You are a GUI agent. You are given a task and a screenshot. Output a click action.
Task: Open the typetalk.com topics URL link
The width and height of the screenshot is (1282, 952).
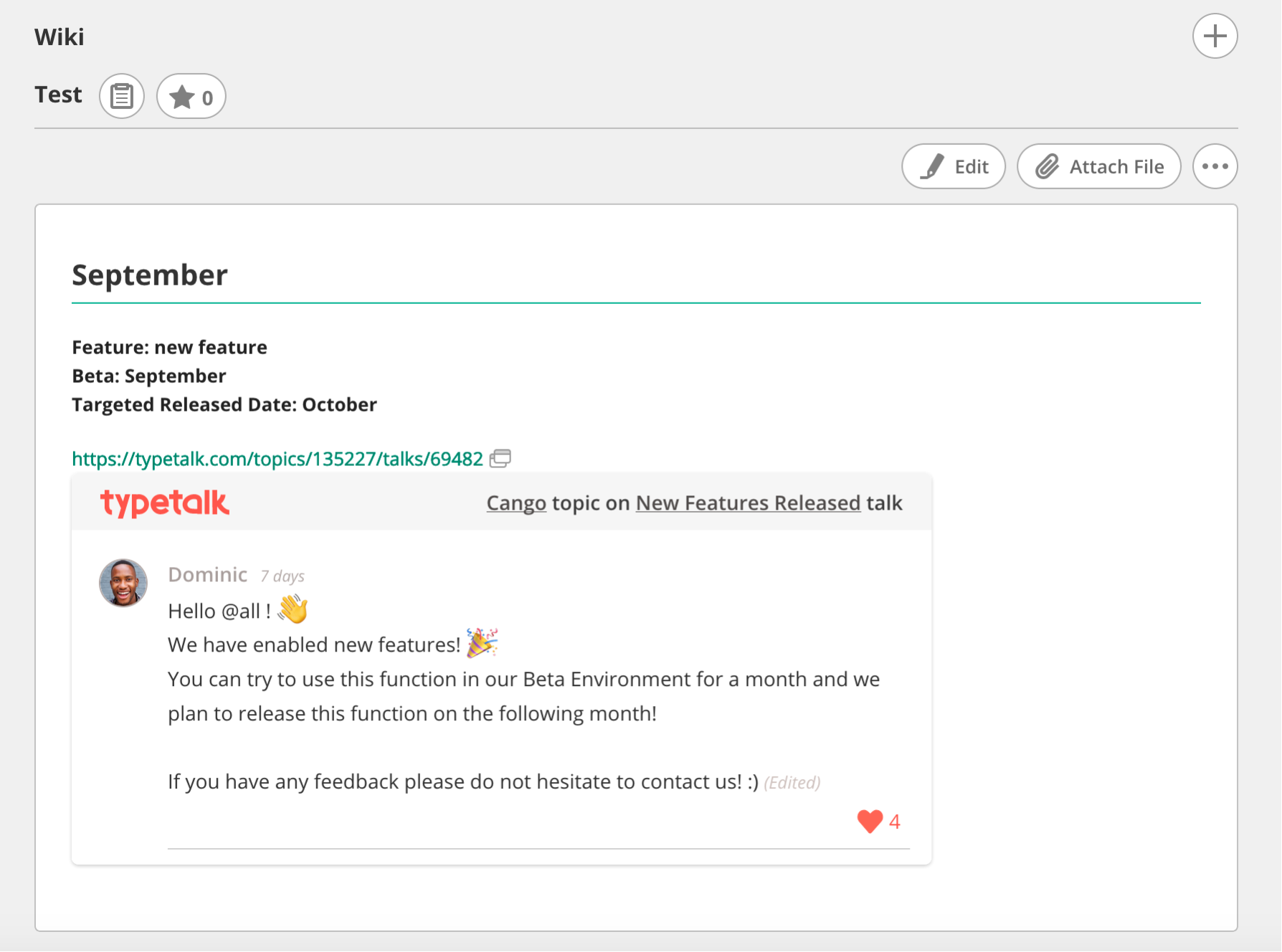[277, 459]
